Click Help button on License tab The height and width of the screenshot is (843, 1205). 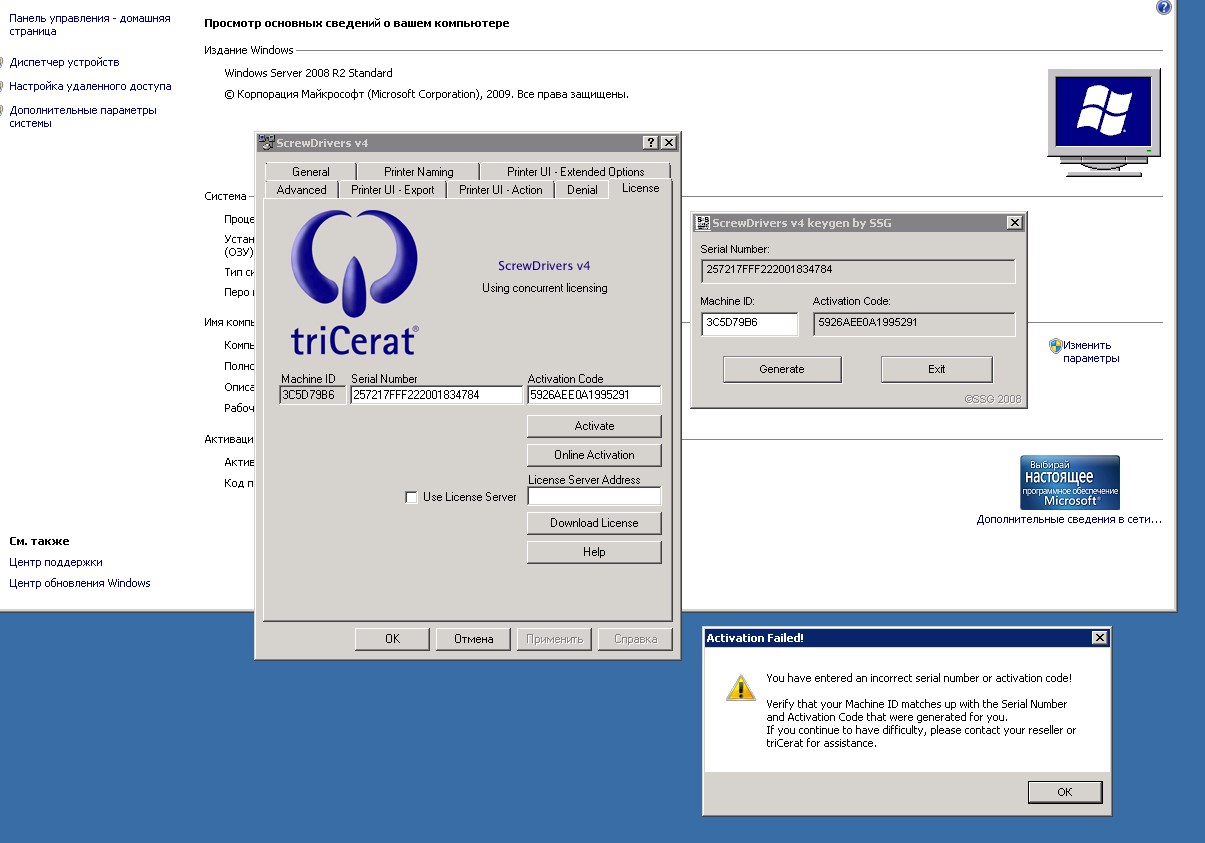coord(594,552)
